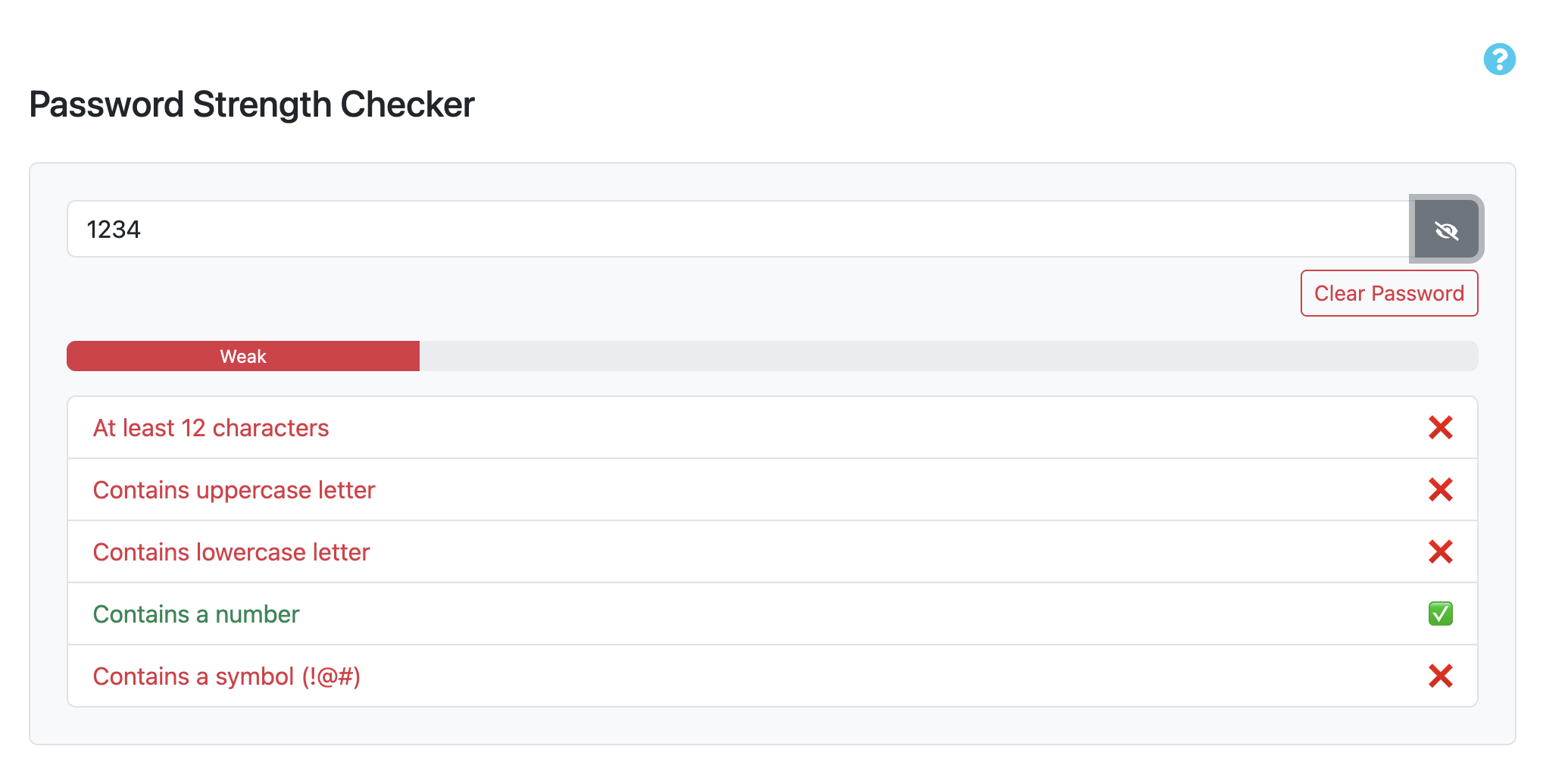
Task: Select the 'At least 12 characters' requirement
Action: 211,428
